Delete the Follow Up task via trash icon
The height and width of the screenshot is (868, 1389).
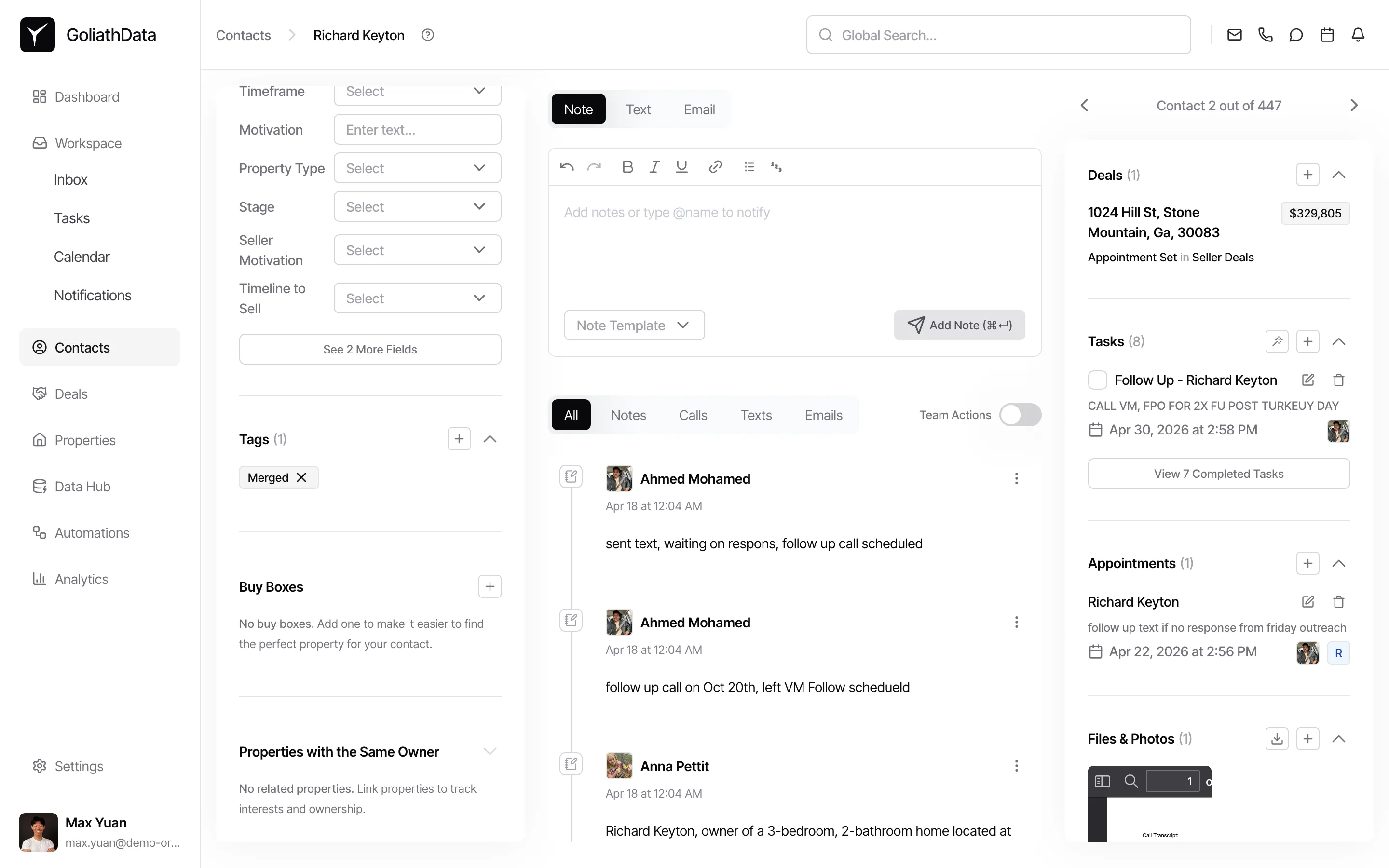click(x=1338, y=380)
